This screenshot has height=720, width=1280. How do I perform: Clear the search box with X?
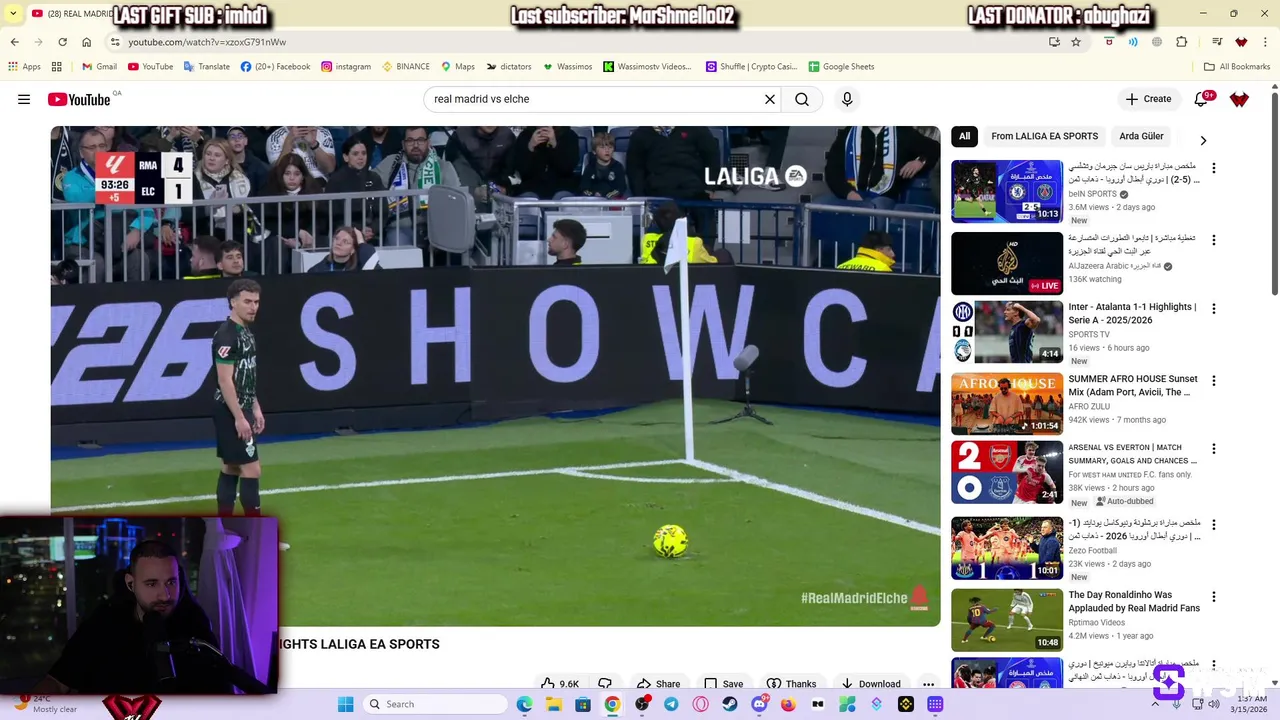770,99
